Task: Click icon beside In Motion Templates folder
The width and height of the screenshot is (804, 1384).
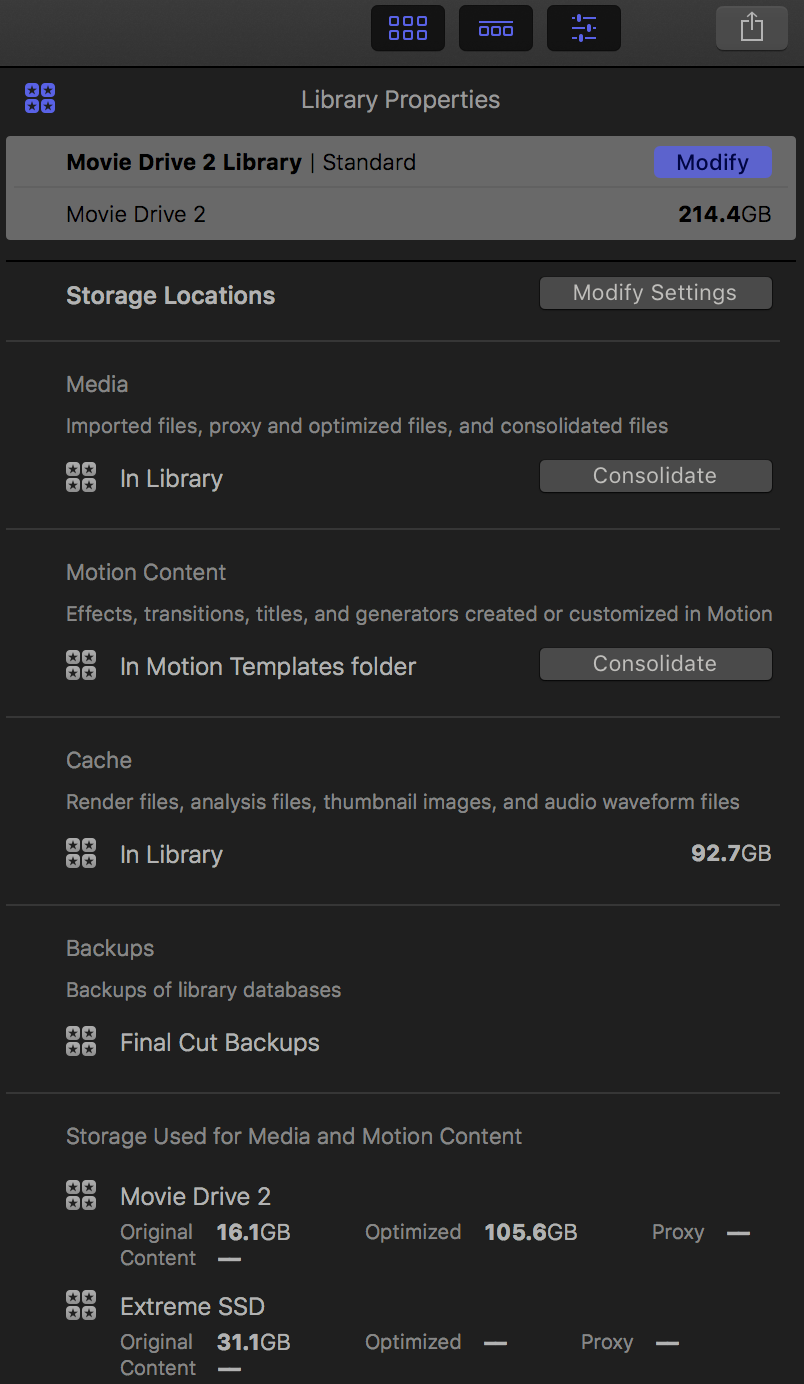Action: click(81, 666)
